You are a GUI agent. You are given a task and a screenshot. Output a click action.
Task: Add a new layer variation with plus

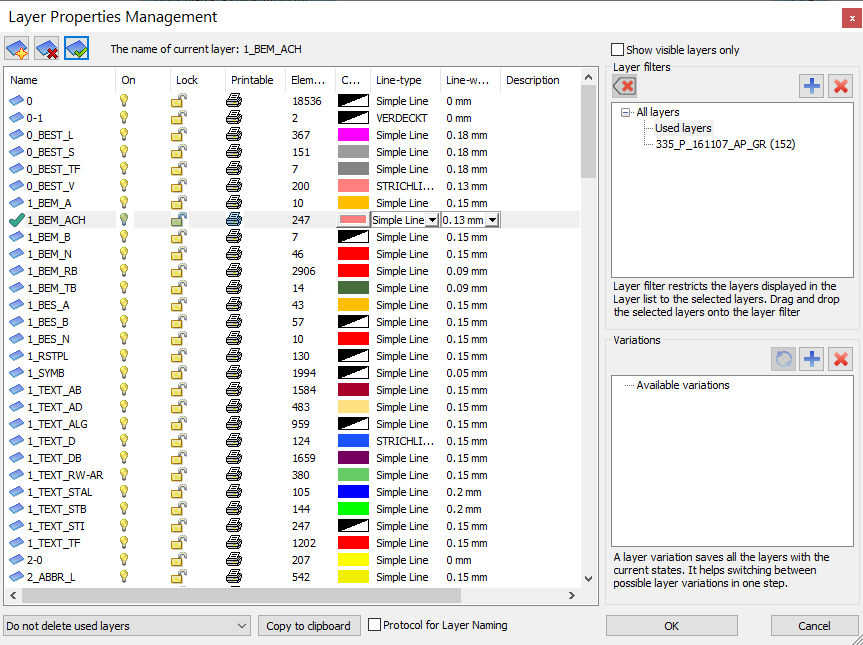coord(811,358)
